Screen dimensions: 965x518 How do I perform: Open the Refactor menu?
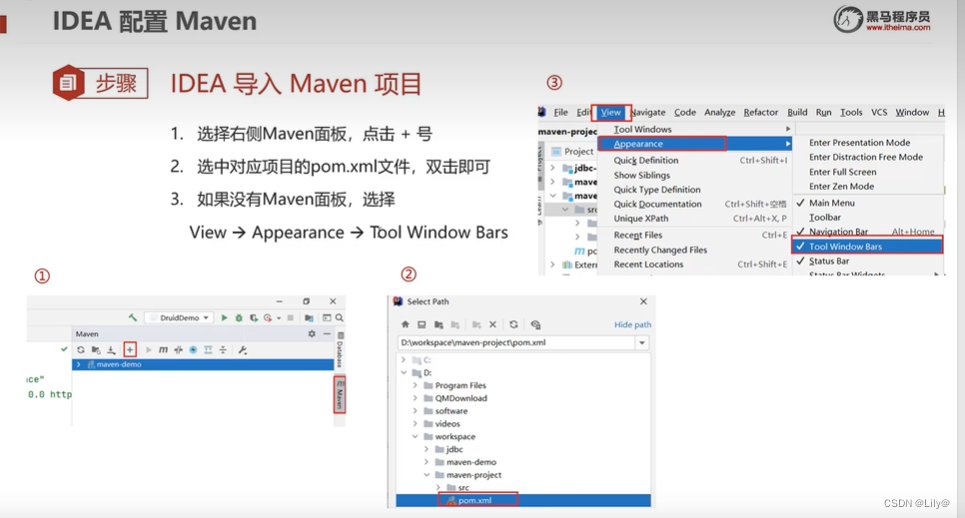(761, 112)
